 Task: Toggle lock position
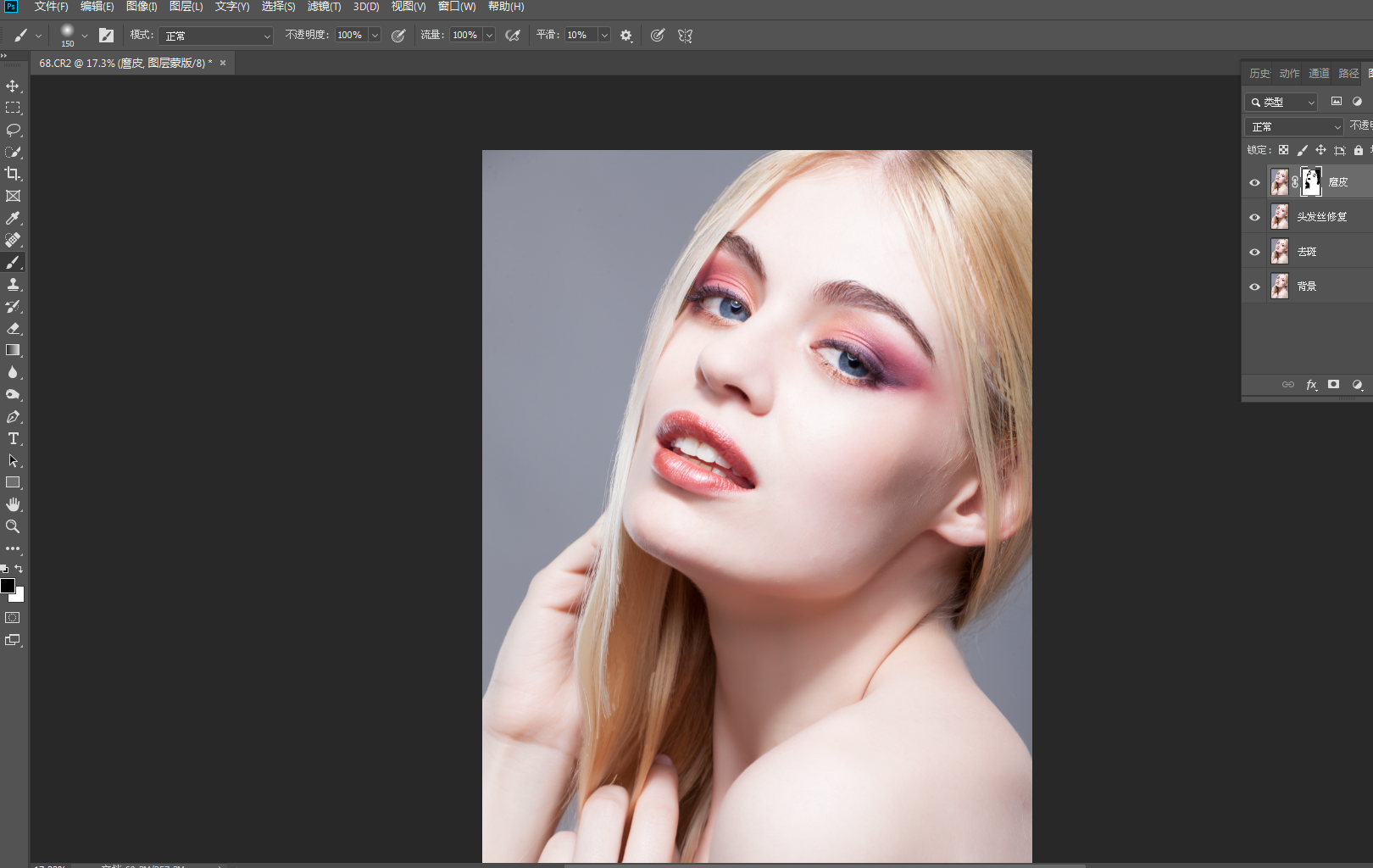(x=1320, y=150)
